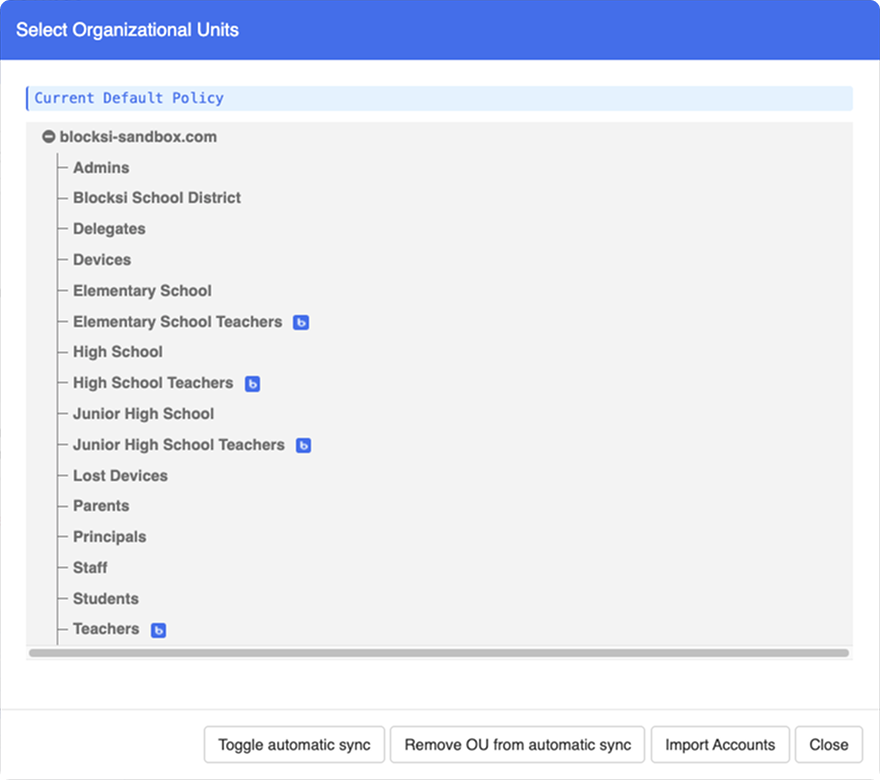Click Remove OU from automatic sync

click(517, 745)
